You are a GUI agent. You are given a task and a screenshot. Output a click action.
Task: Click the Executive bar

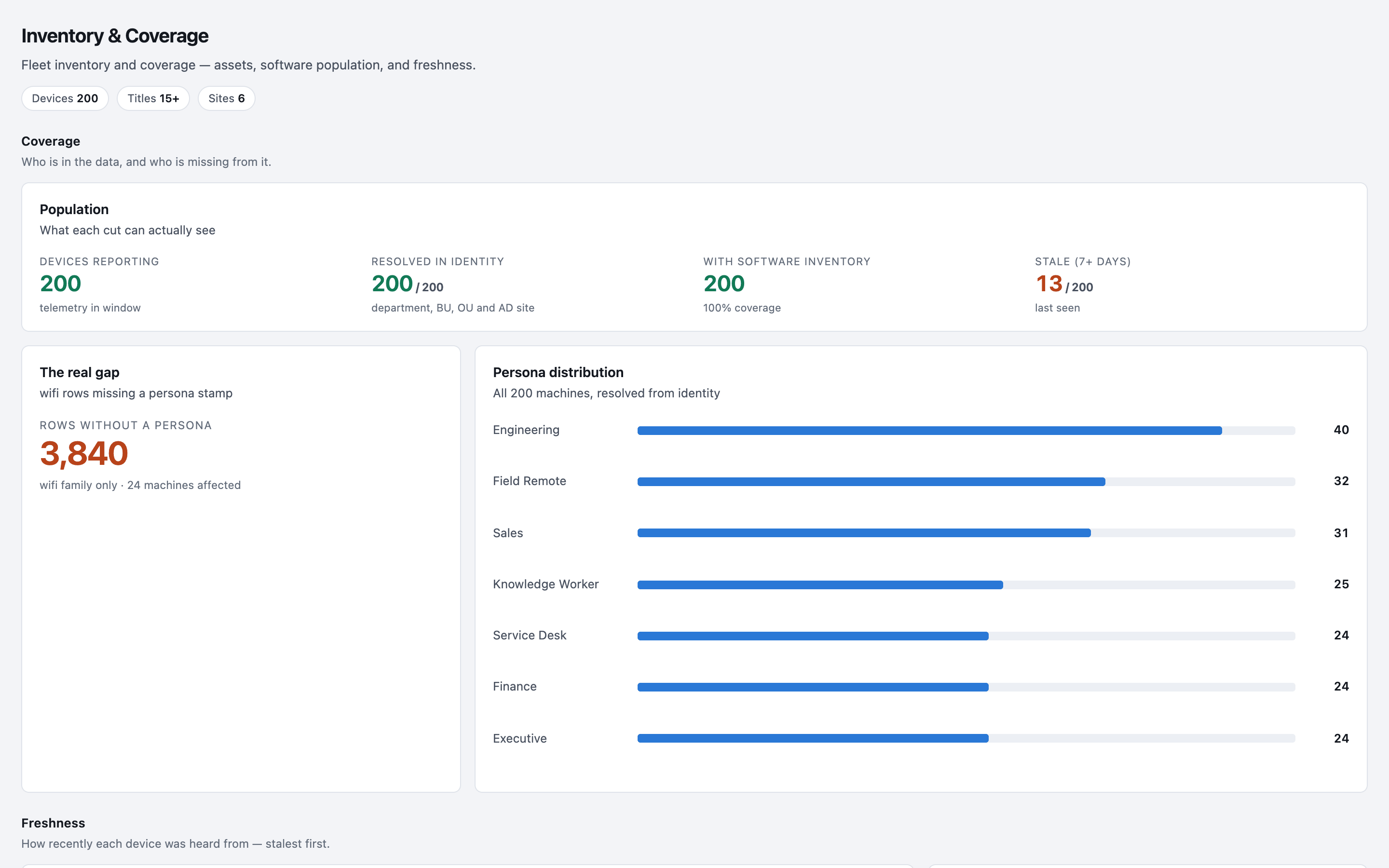966,738
